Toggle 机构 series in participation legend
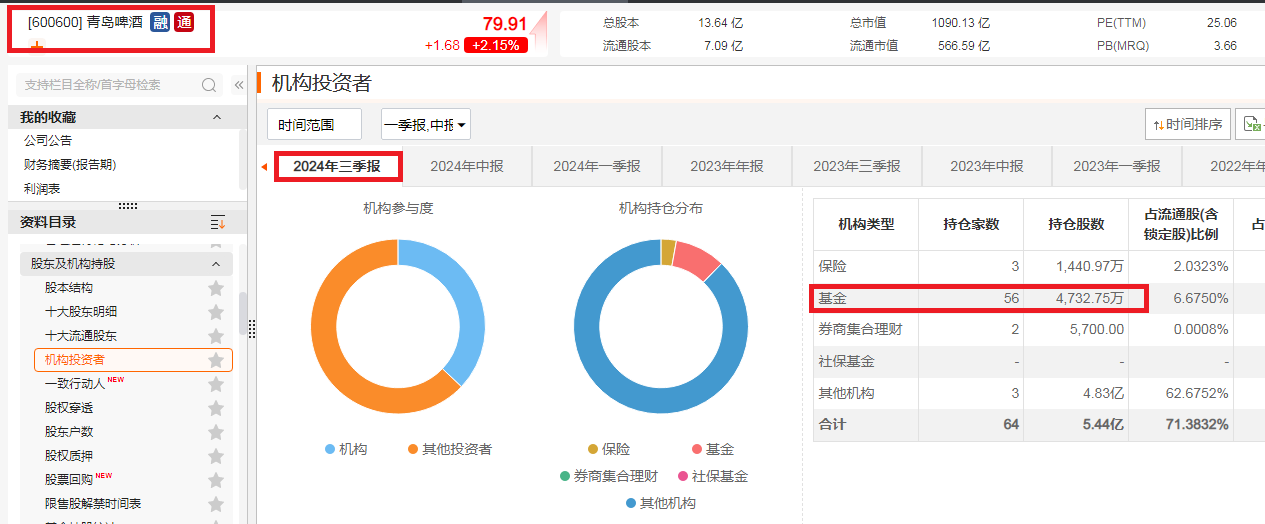The image size is (1265, 524). point(346,449)
